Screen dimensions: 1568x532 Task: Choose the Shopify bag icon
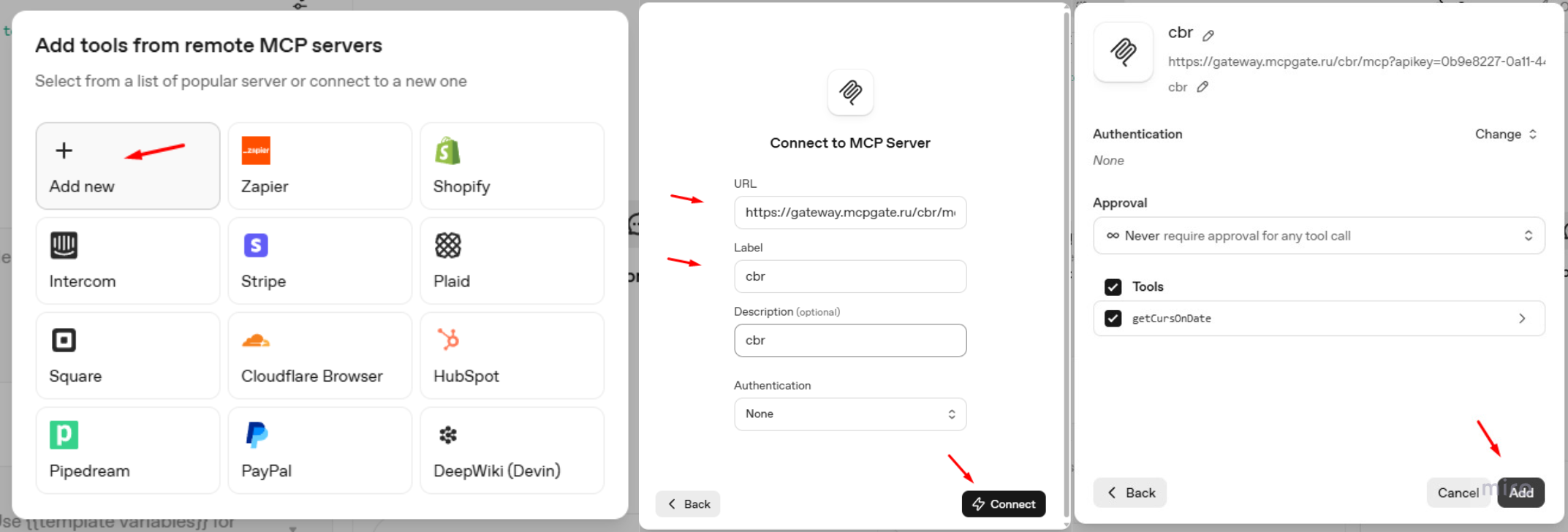[x=447, y=151]
